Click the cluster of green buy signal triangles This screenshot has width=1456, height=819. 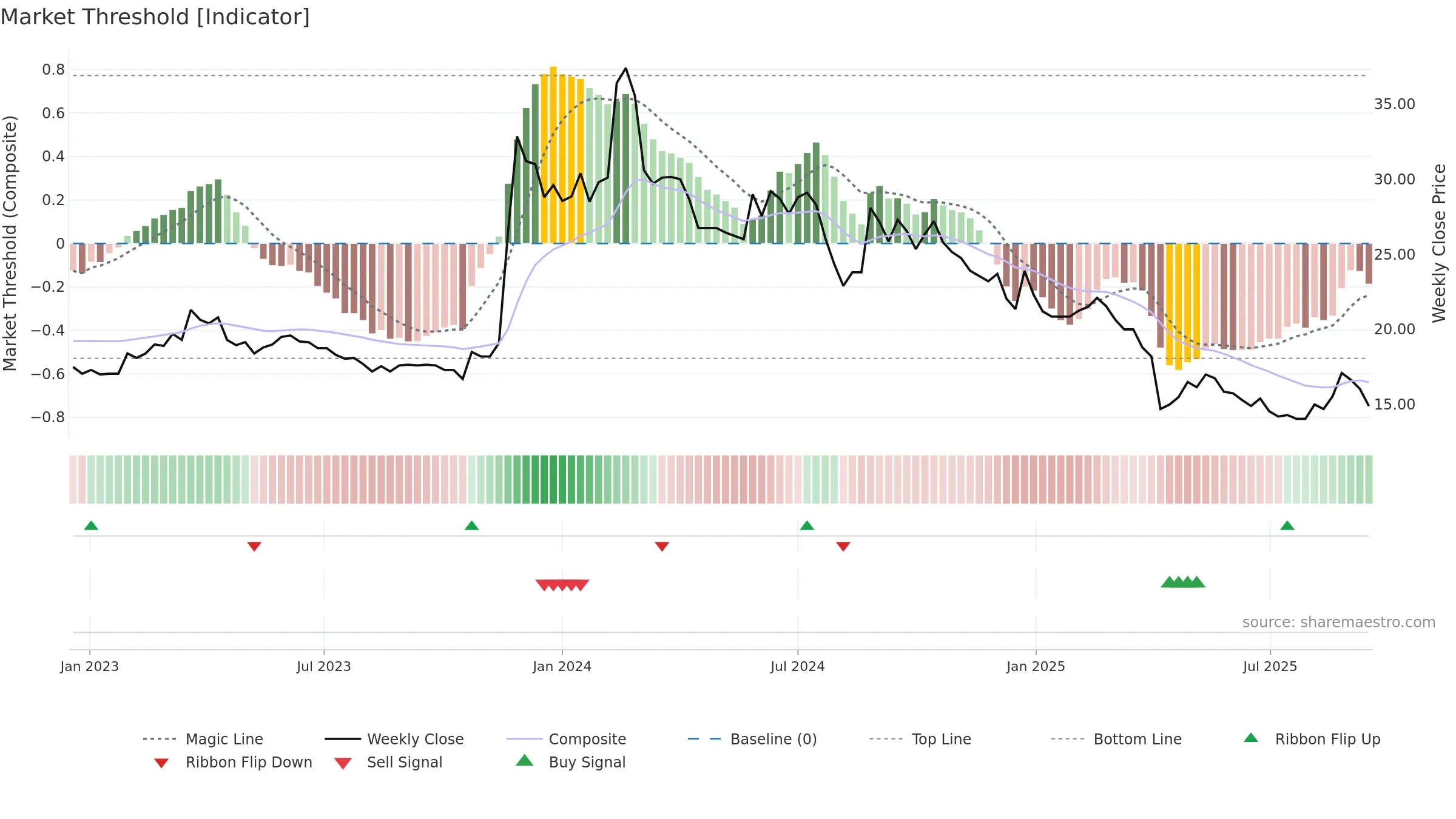click(1183, 582)
